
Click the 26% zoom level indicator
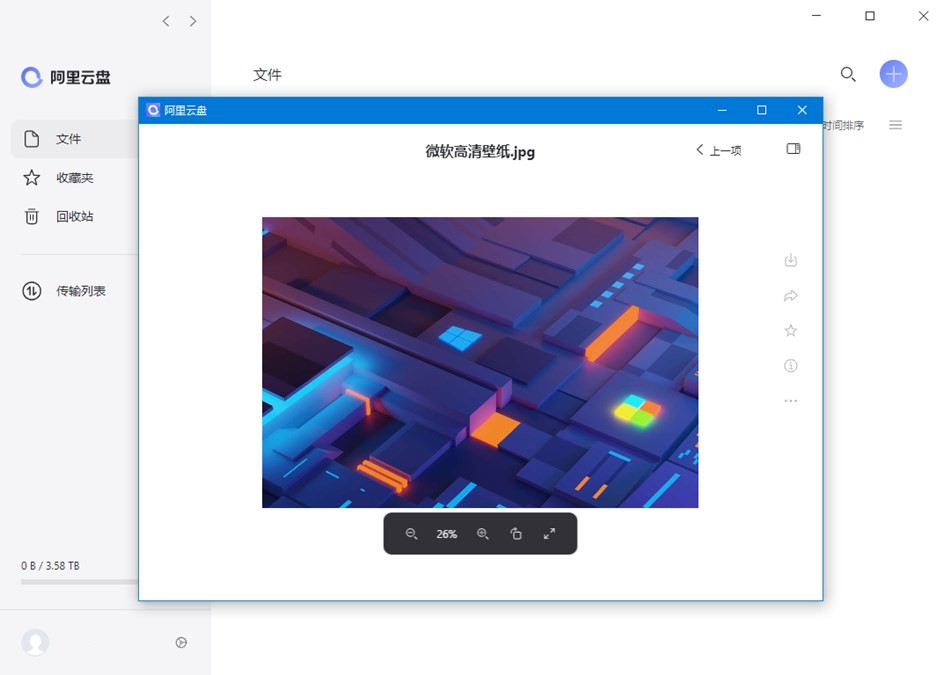[447, 534]
